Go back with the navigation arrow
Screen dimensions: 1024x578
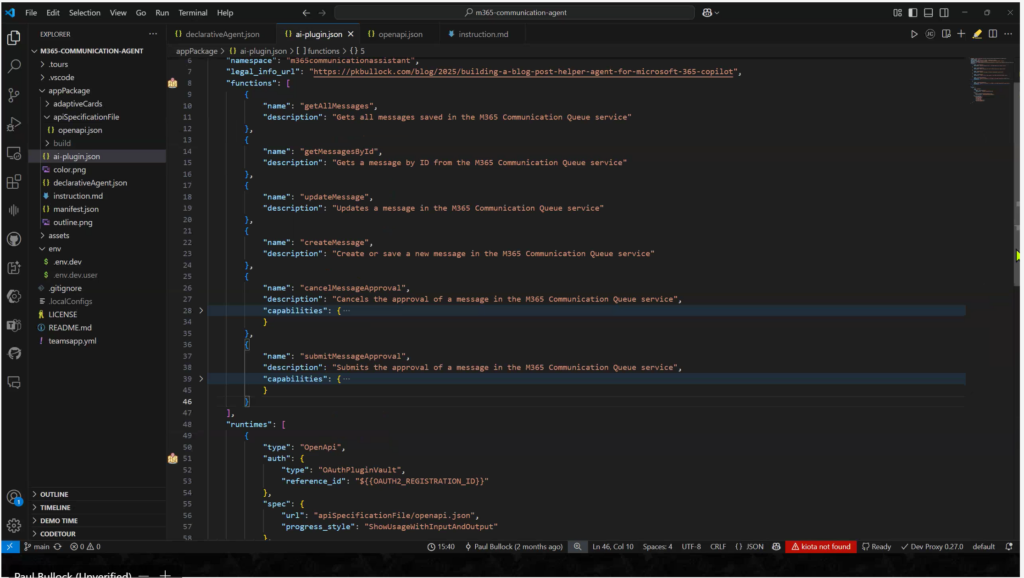coord(306,12)
